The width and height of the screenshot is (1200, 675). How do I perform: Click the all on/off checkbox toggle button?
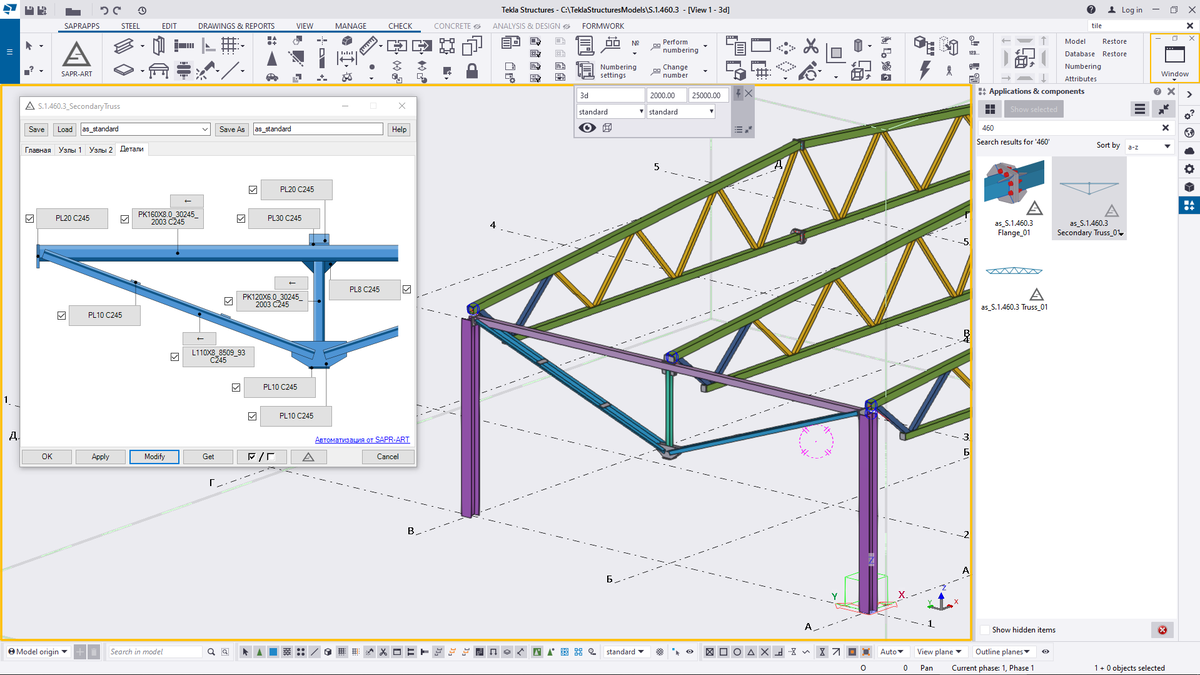point(261,457)
